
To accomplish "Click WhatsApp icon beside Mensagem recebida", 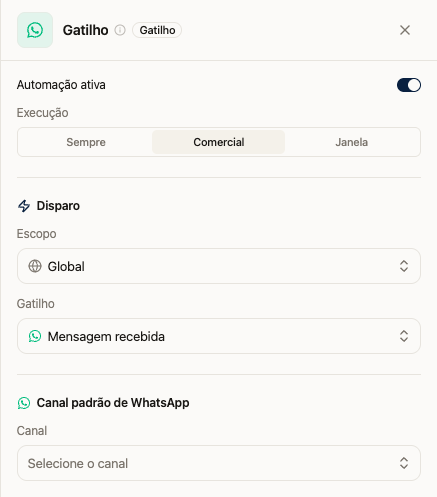I will coord(35,336).
